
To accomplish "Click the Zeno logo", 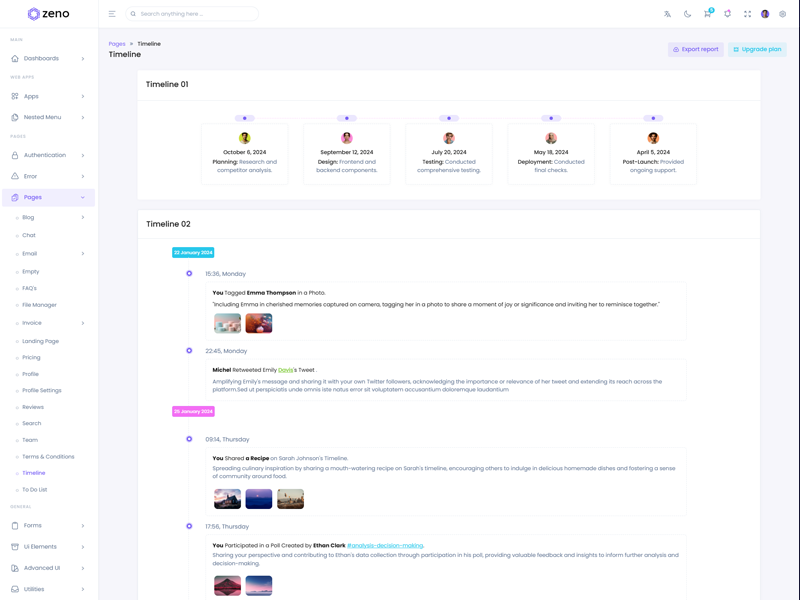I will (x=48, y=14).
